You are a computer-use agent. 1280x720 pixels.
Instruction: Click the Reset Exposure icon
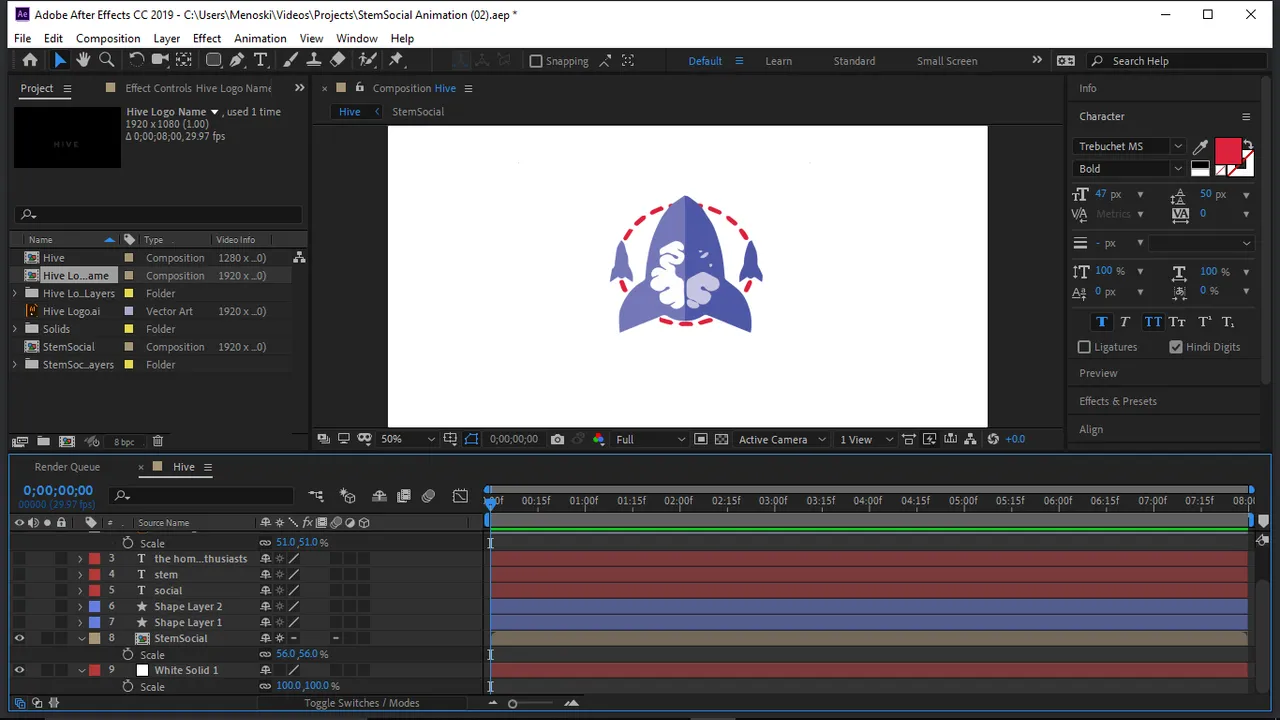coord(992,439)
